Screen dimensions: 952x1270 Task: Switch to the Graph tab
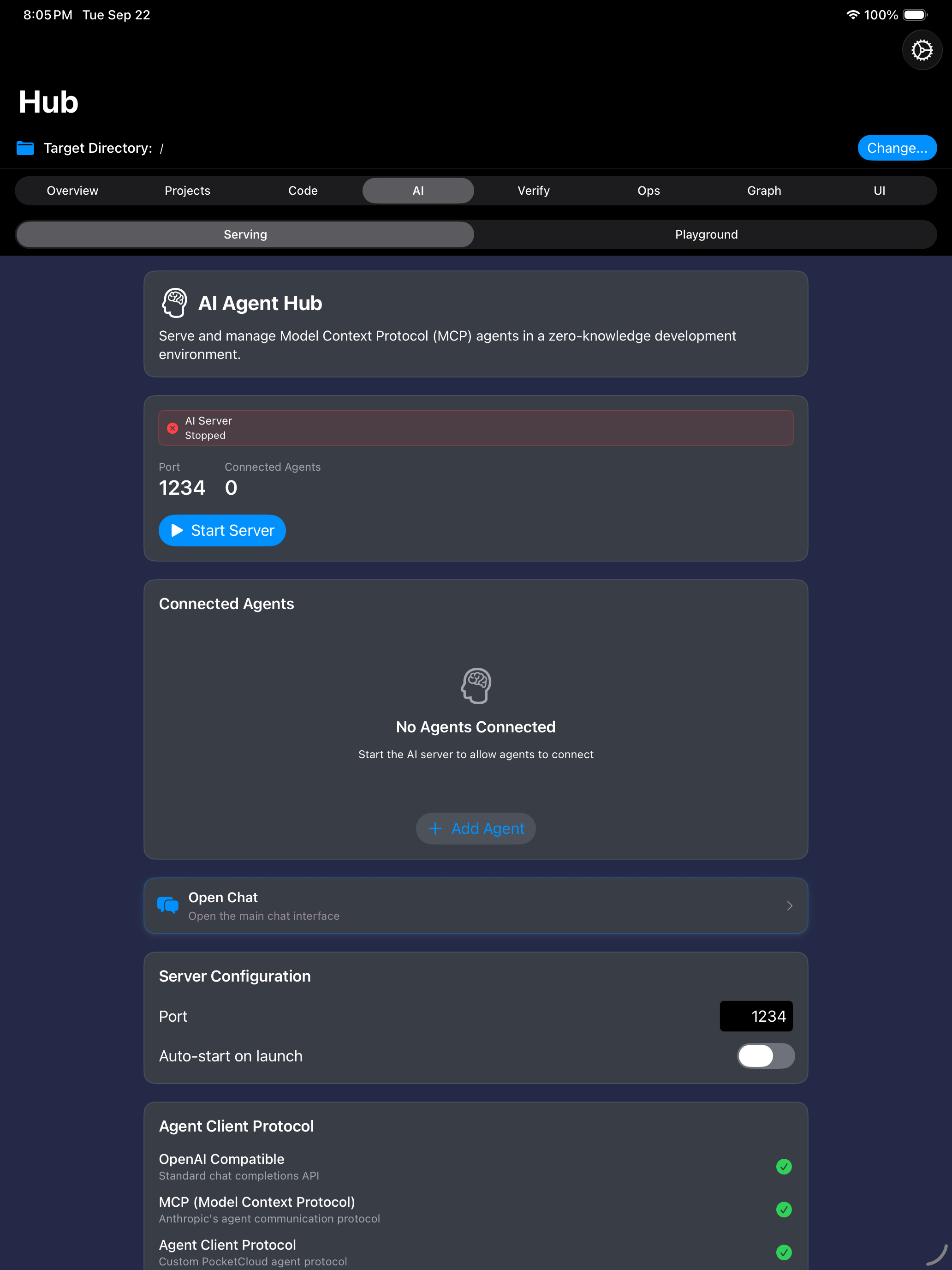tap(764, 191)
